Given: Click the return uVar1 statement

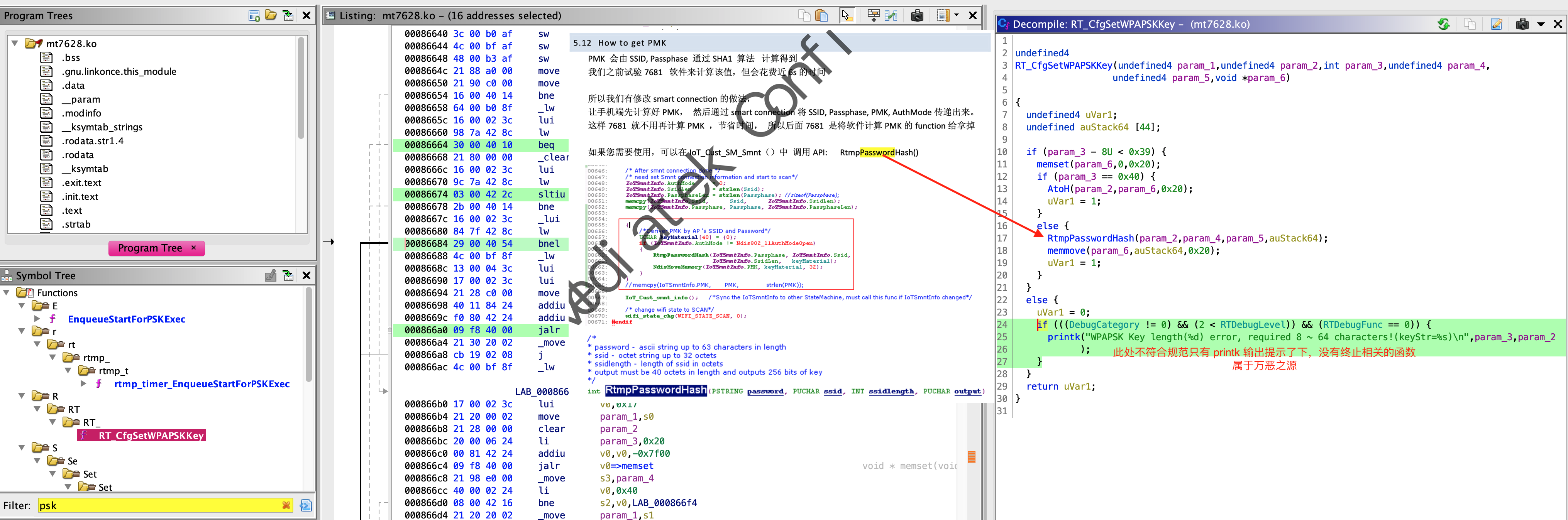Looking at the screenshot, I should tap(1060, 386).
